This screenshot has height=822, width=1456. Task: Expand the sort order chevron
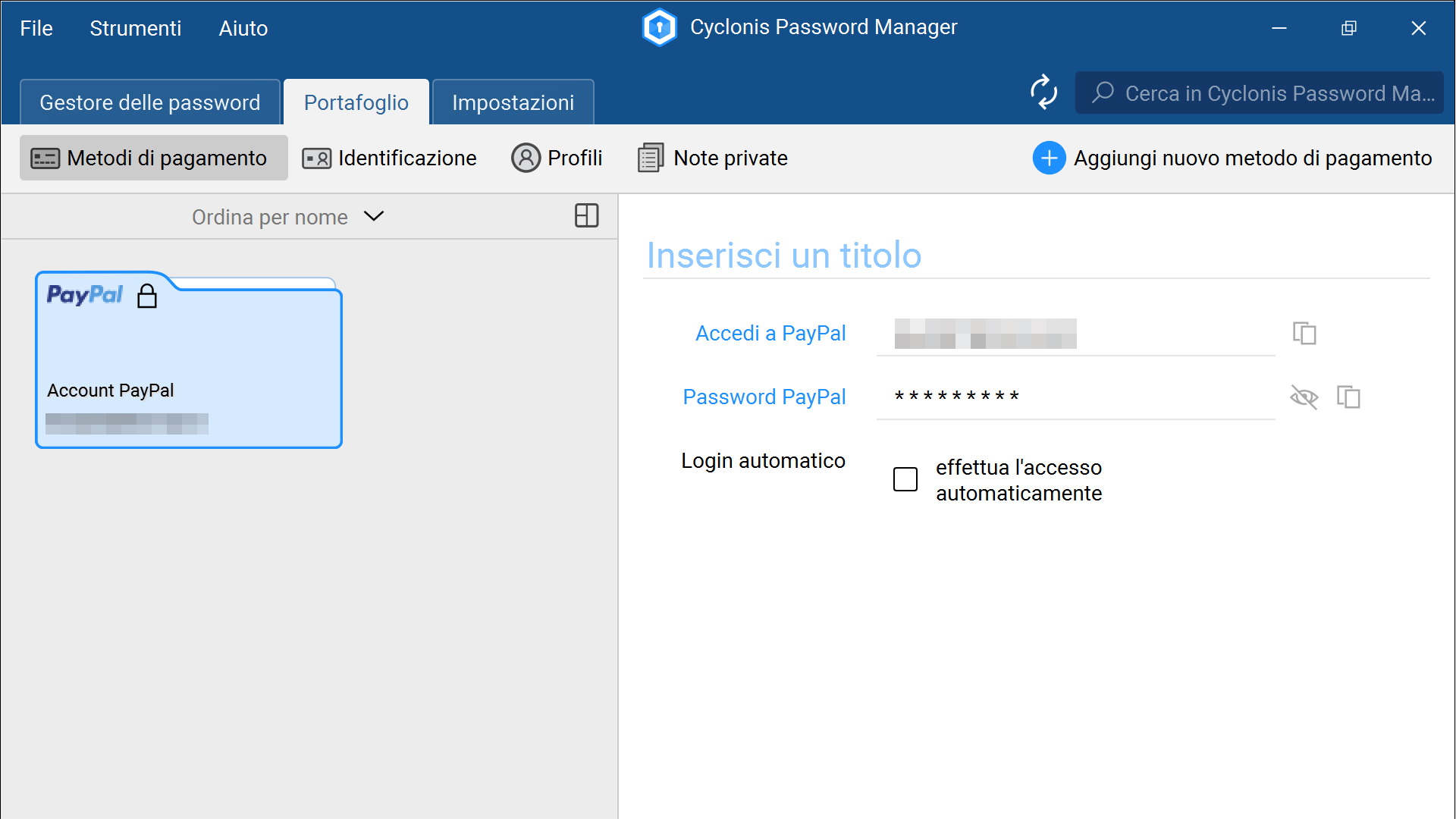(x=373, y=217)
